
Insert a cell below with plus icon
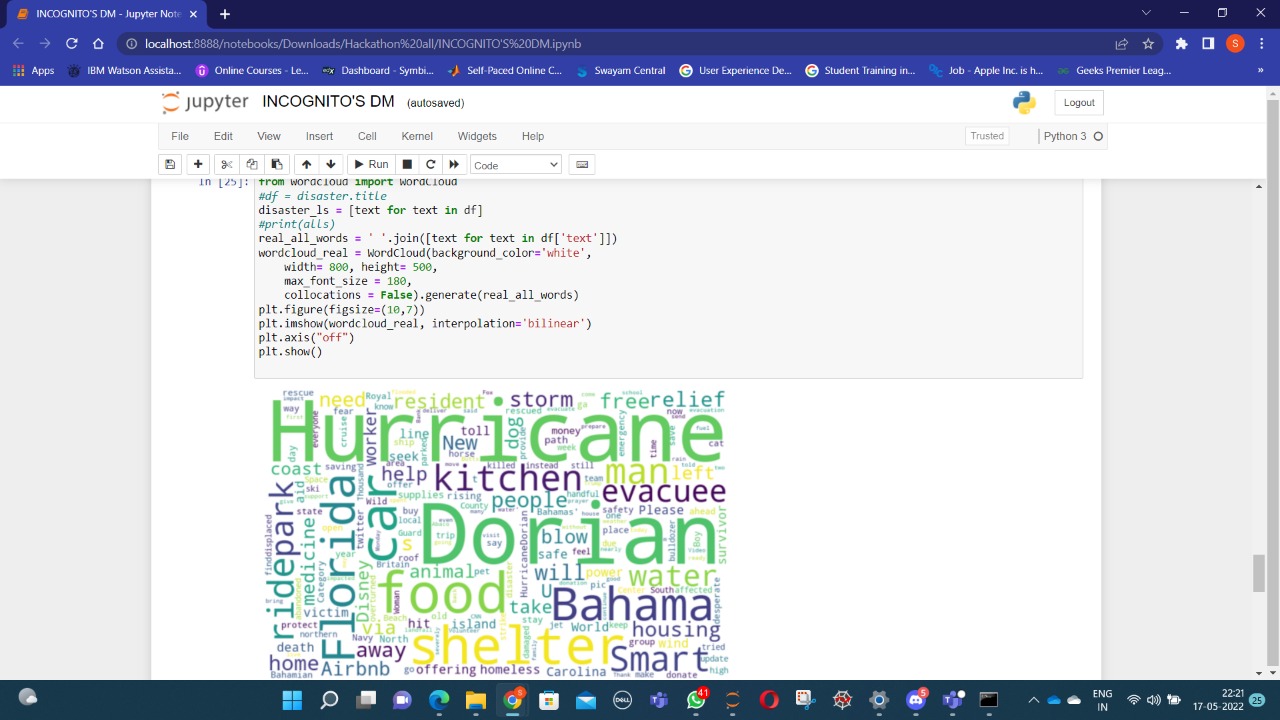pyautogui.click(x=198, y=164)
